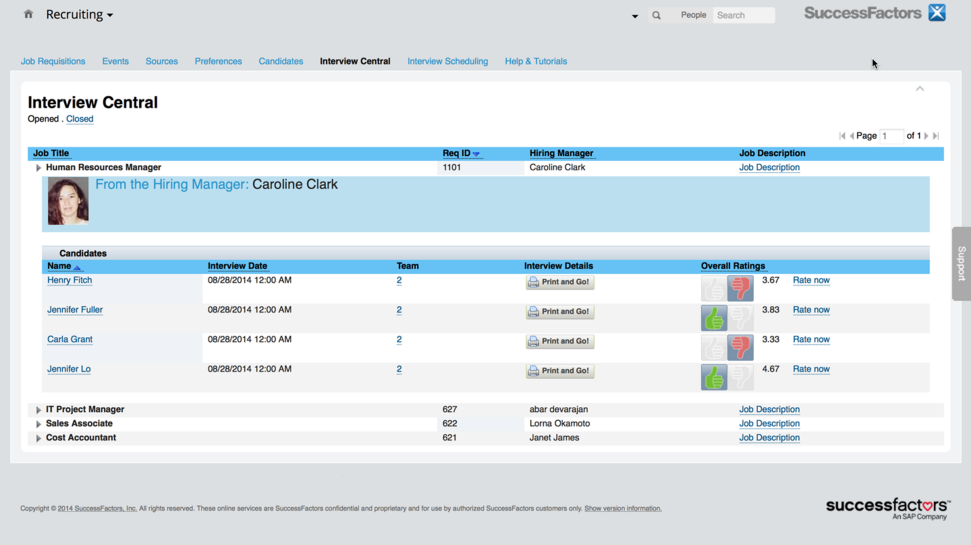
Task: Print and Go for Carla Grant
Action: (560, 341)
